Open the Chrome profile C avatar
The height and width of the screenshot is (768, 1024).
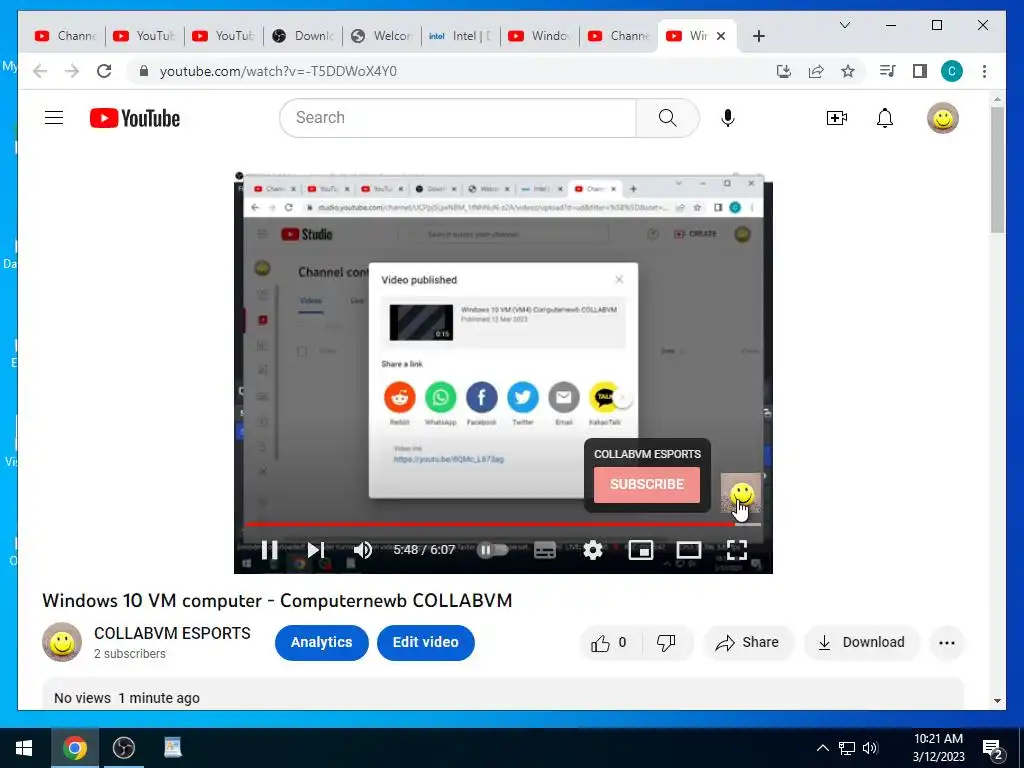[952, 71]
